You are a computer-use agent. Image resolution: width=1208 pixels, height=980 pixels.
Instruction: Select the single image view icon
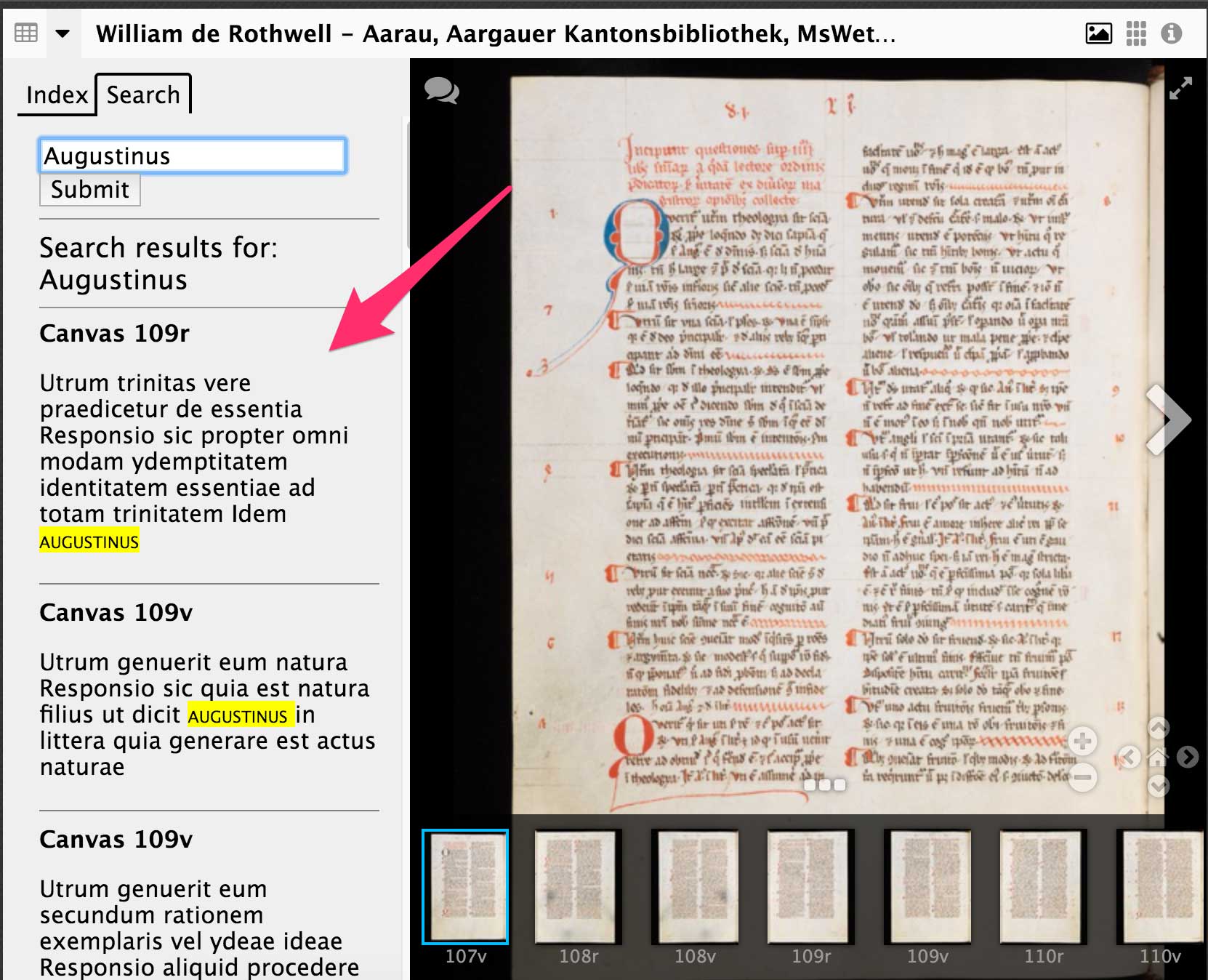[x=1098, y=33]
